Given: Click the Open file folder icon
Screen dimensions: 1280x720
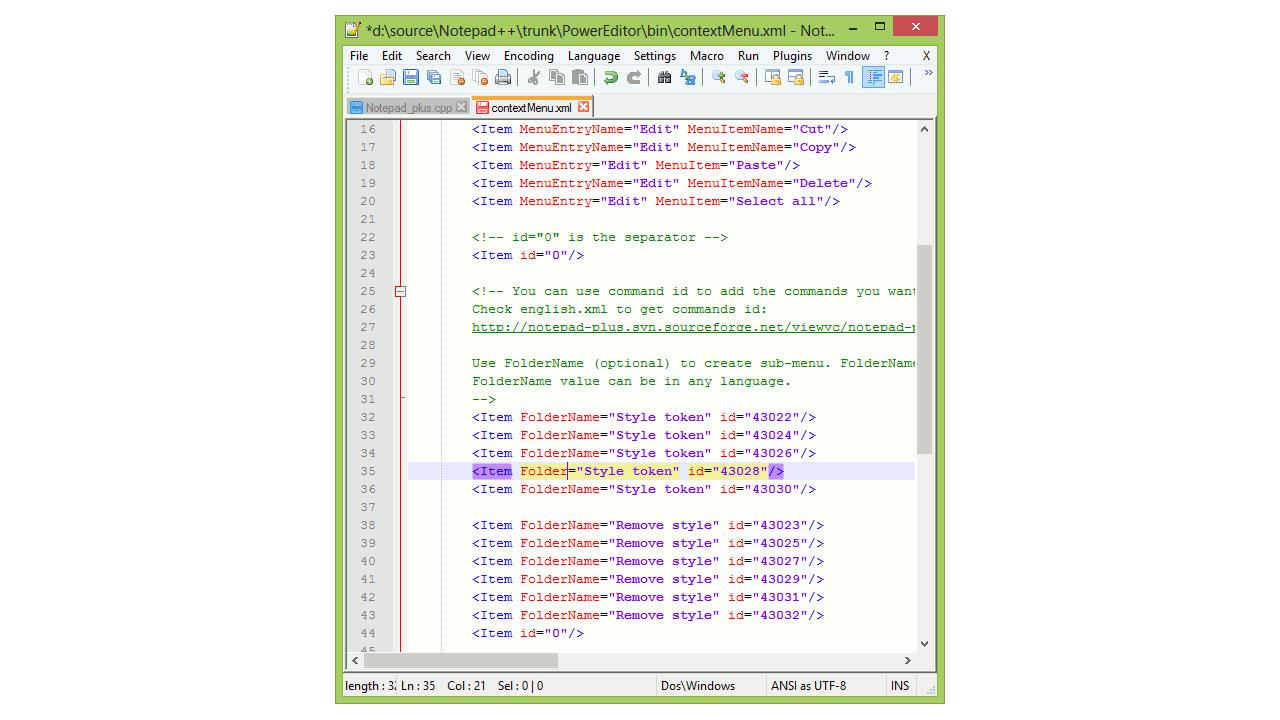Looking at the screenshot, I should coord(388,77).
